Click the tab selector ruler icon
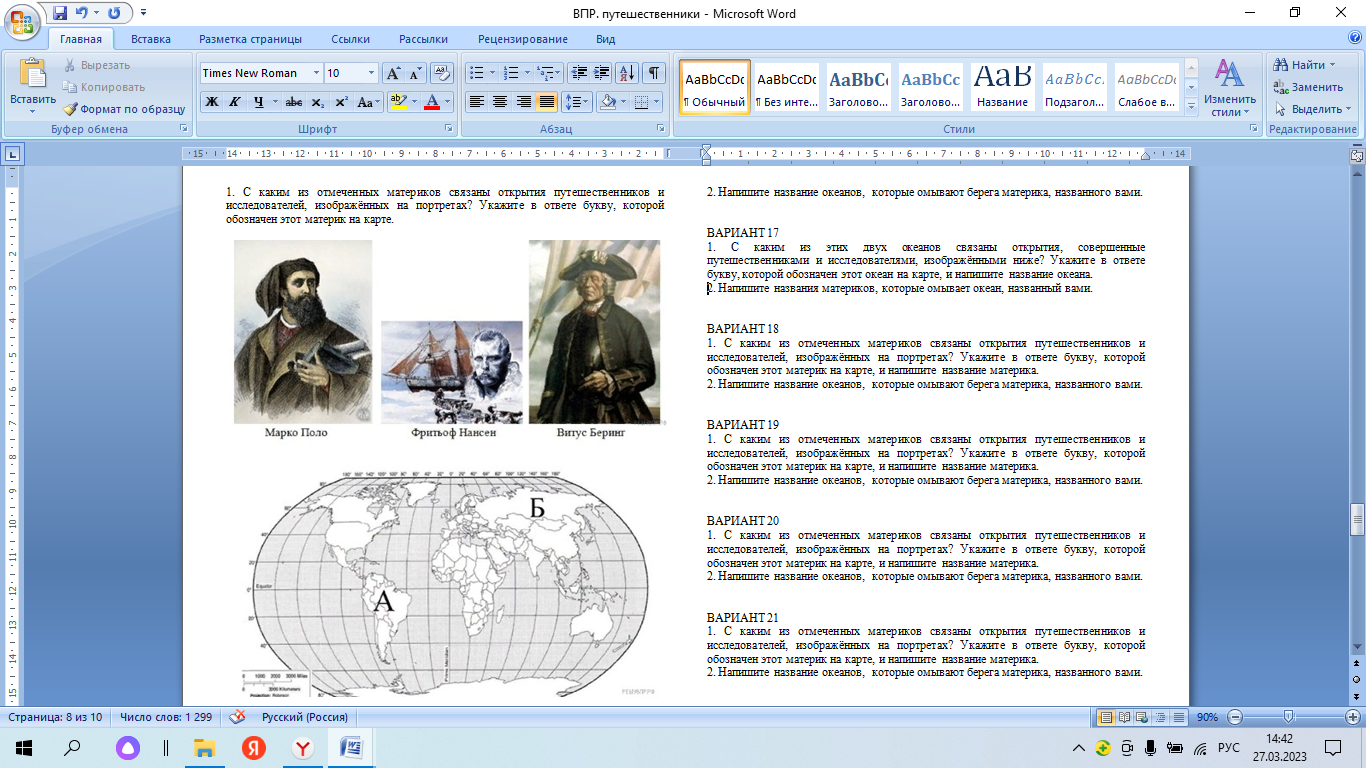 (x=13, y=154)
